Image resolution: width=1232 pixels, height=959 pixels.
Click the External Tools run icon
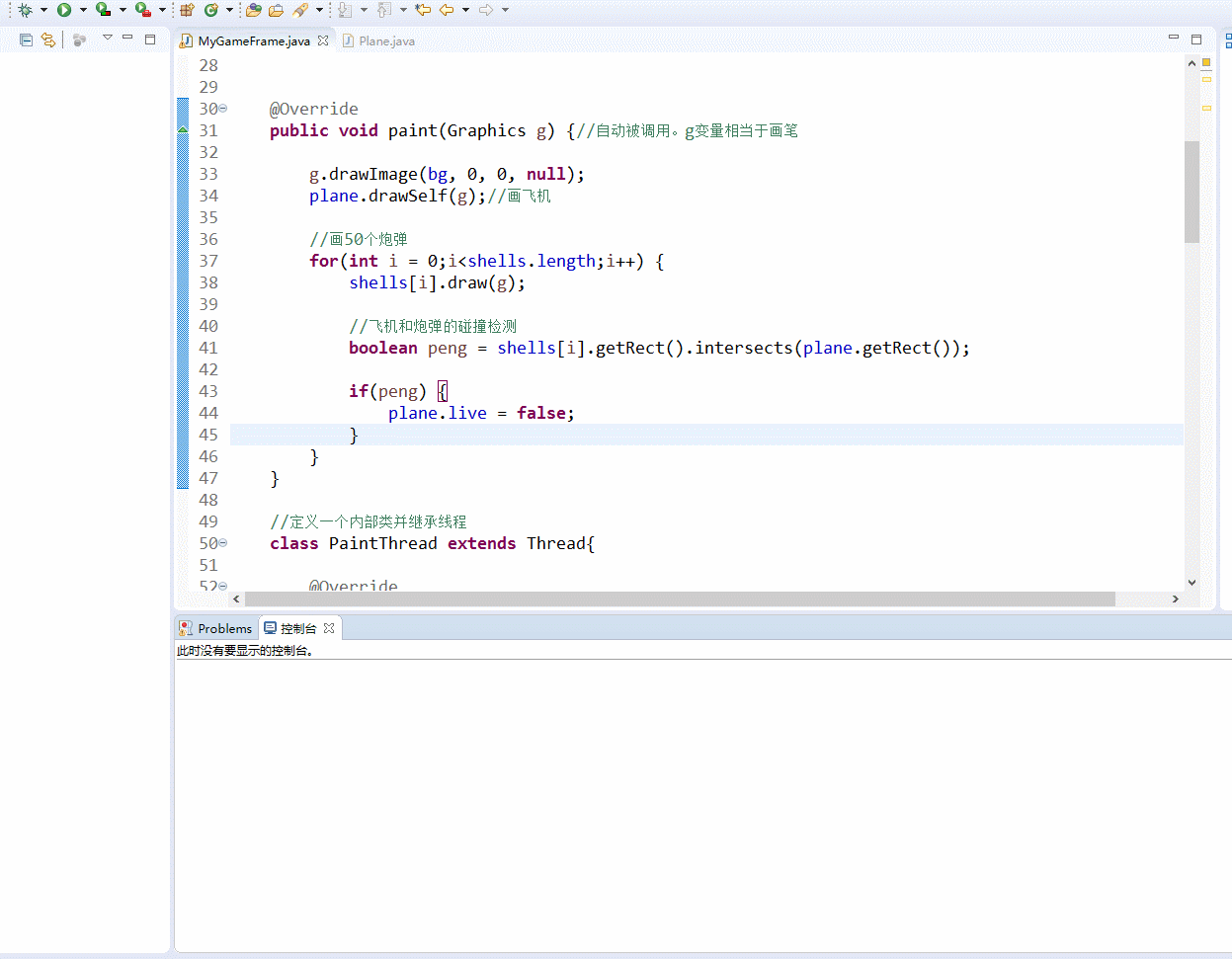coord(143,10)
